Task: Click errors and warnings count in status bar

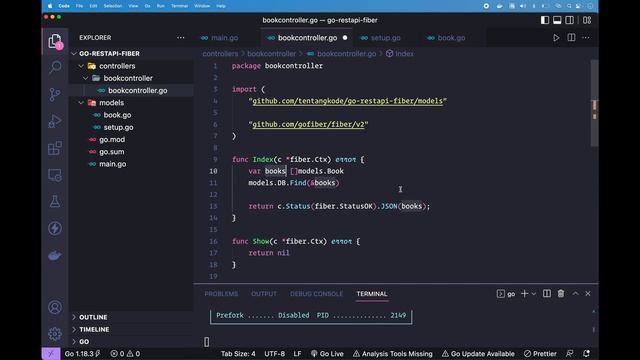Action: point(125,353)
